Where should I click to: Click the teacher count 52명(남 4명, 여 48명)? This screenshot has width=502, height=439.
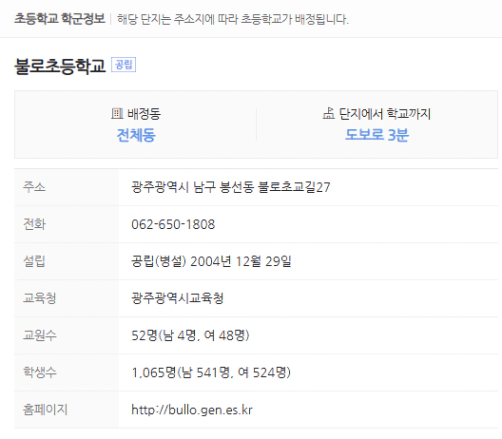pyautogui.click(x=190, y=335)
